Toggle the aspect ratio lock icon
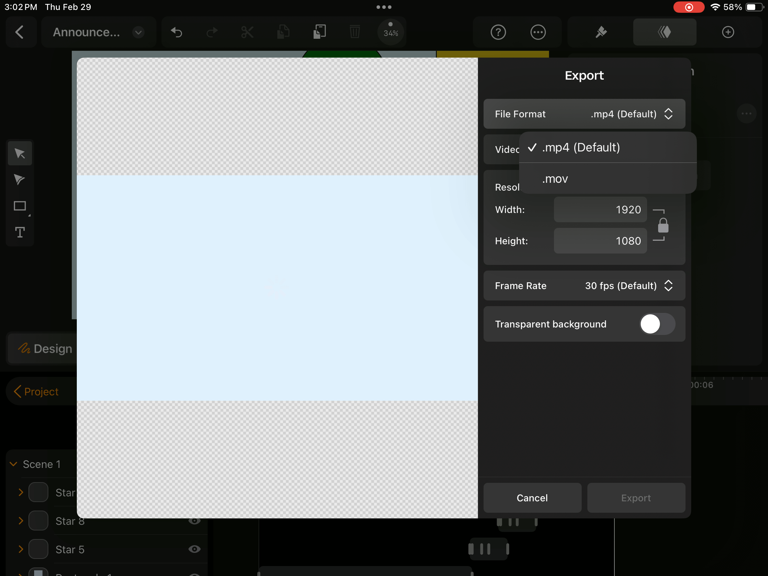Viewport: 768px width, 576px height. click(663, 225)
